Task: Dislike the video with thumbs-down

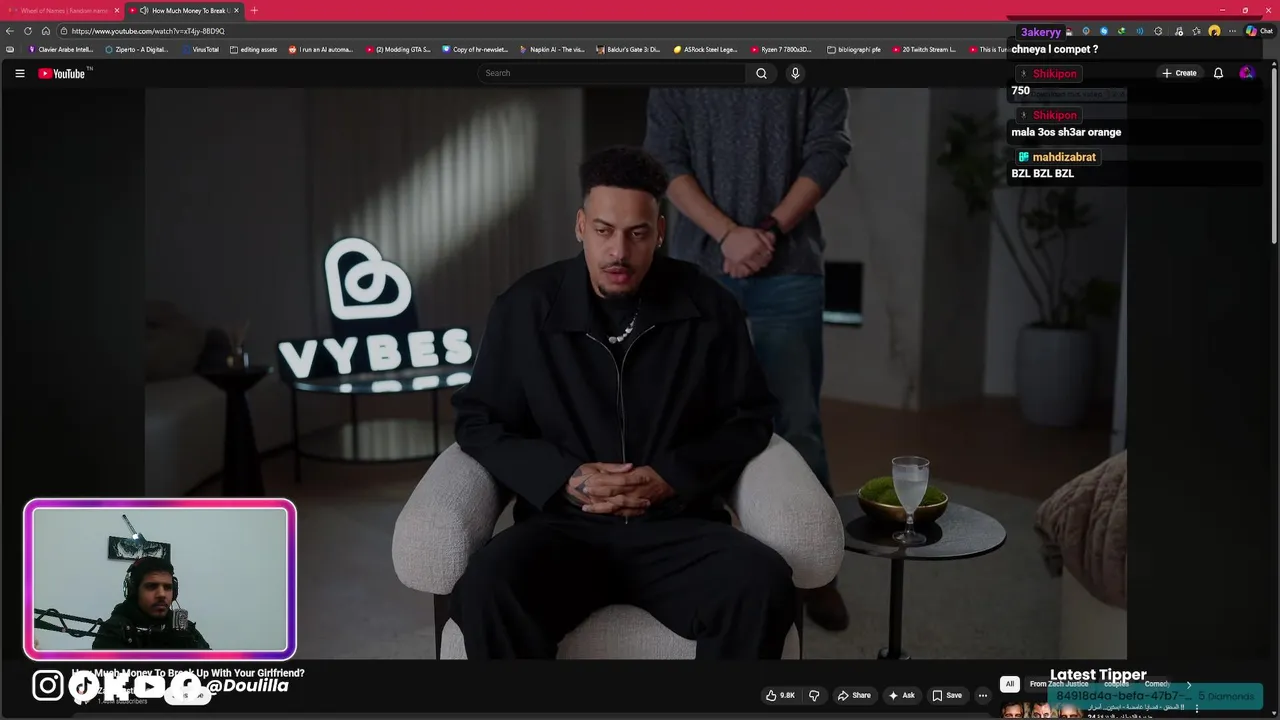Action: [813, 695]
